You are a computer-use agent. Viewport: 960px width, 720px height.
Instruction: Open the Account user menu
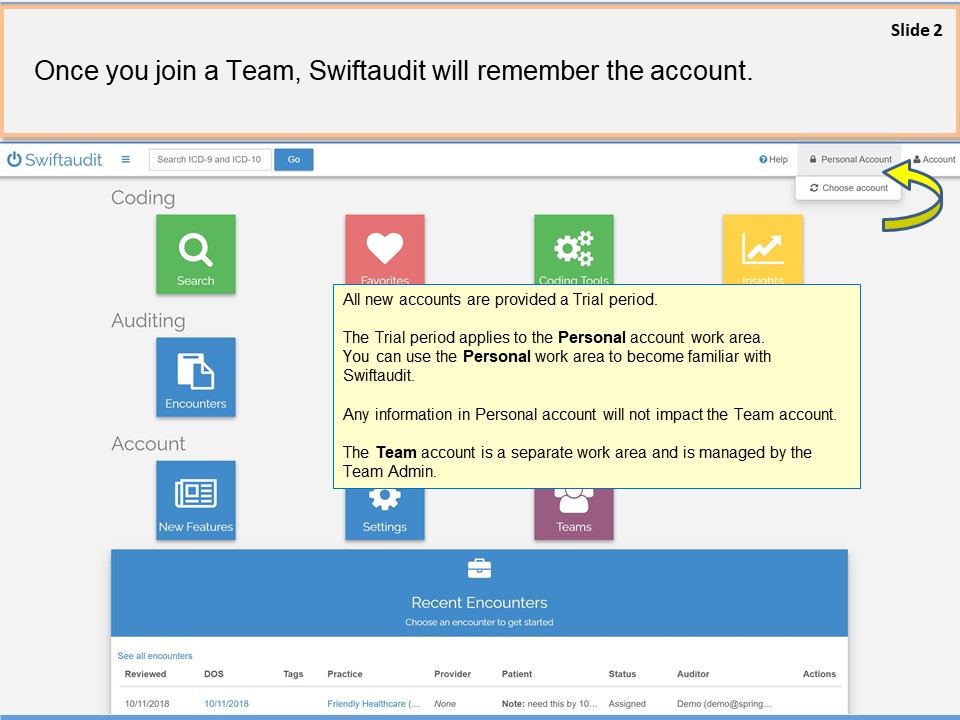click(x=934, y=159)
